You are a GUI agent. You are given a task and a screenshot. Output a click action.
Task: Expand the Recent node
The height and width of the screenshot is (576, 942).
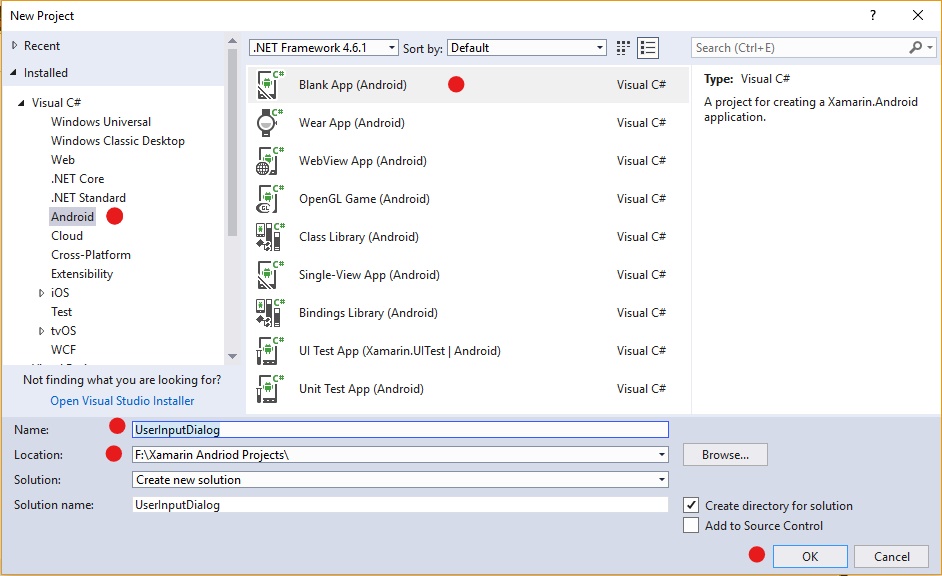click(14, 46)
